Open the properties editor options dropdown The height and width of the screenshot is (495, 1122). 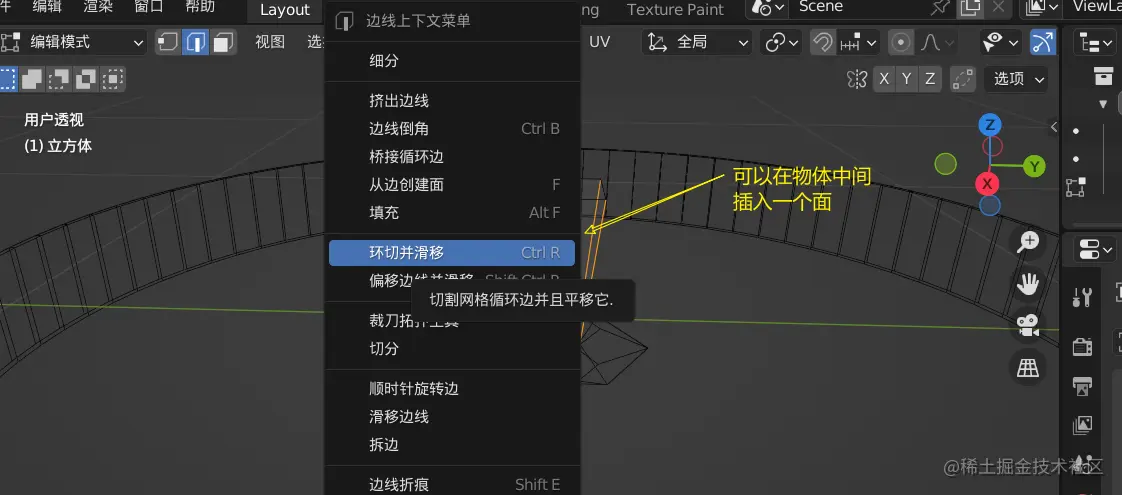[x=1096, y=250]
